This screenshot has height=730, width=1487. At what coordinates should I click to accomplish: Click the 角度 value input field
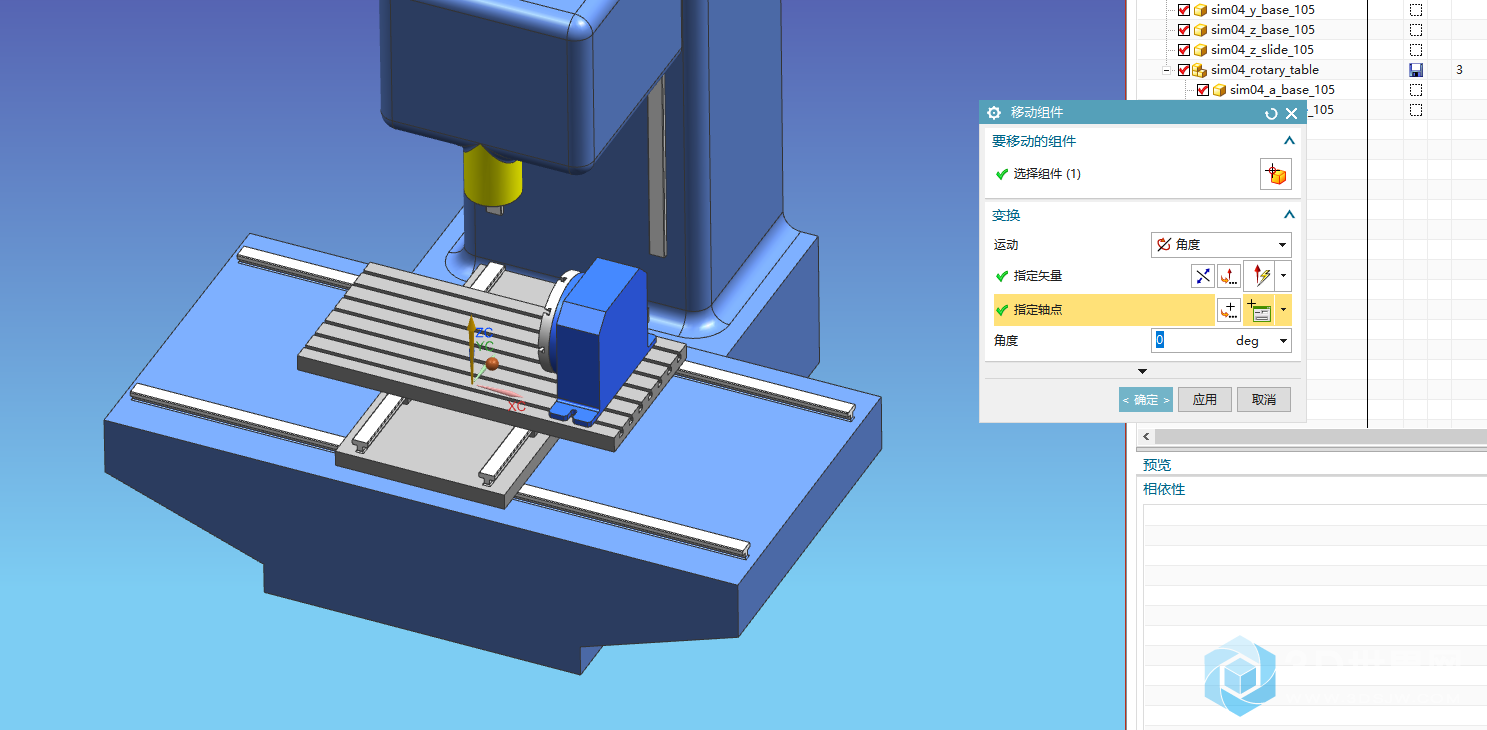click(1192, 341)
